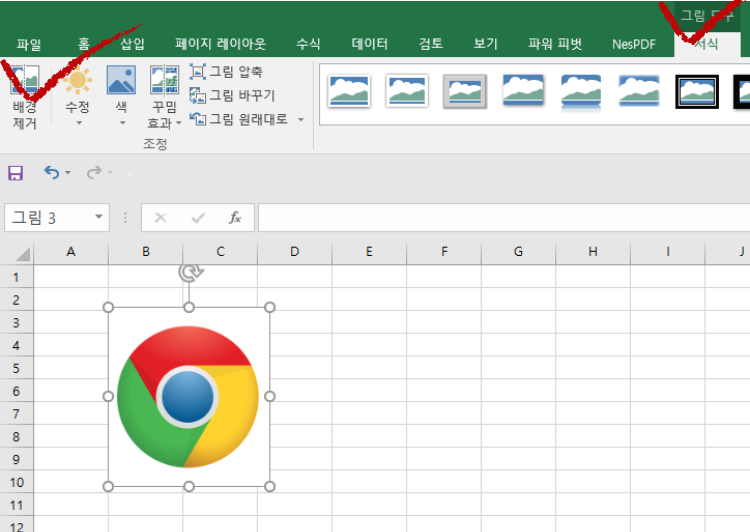Select row 1 header

pos(16,277)
